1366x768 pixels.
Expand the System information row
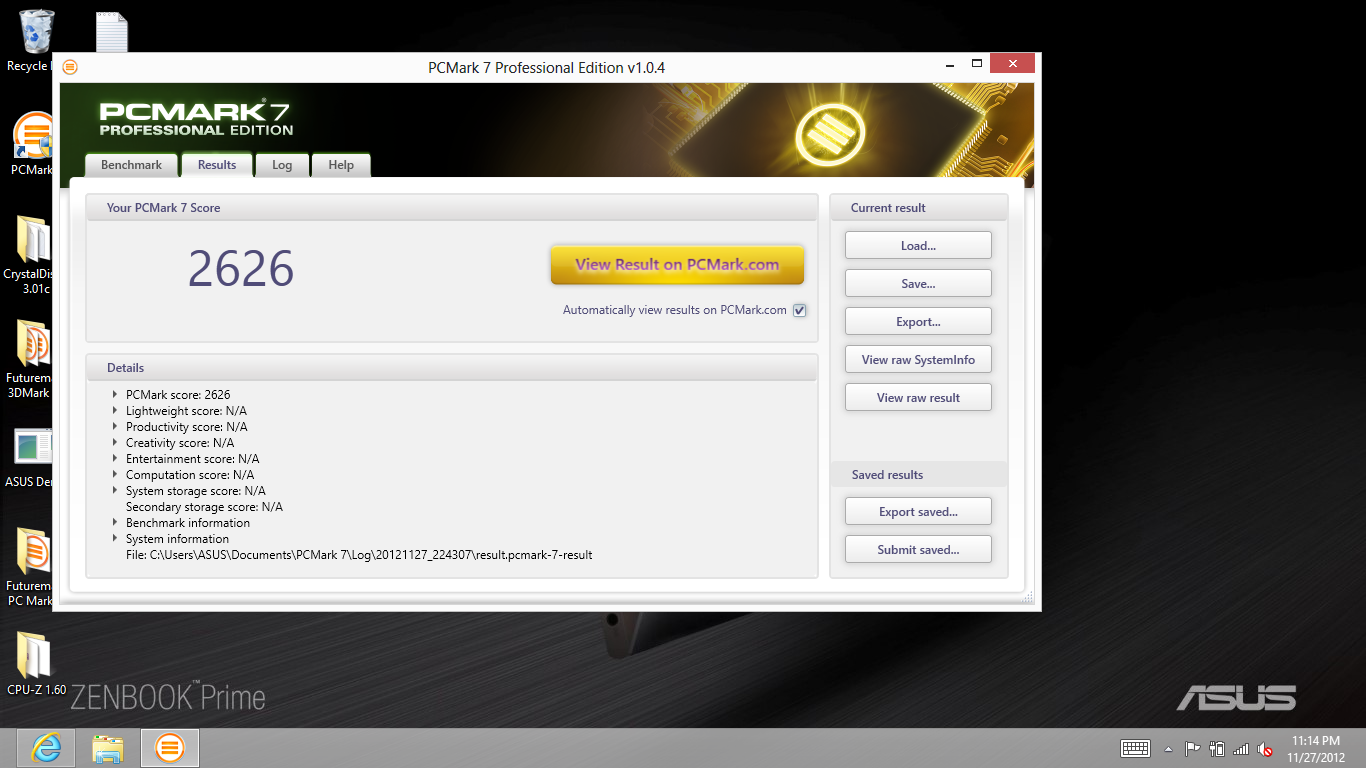115,538
